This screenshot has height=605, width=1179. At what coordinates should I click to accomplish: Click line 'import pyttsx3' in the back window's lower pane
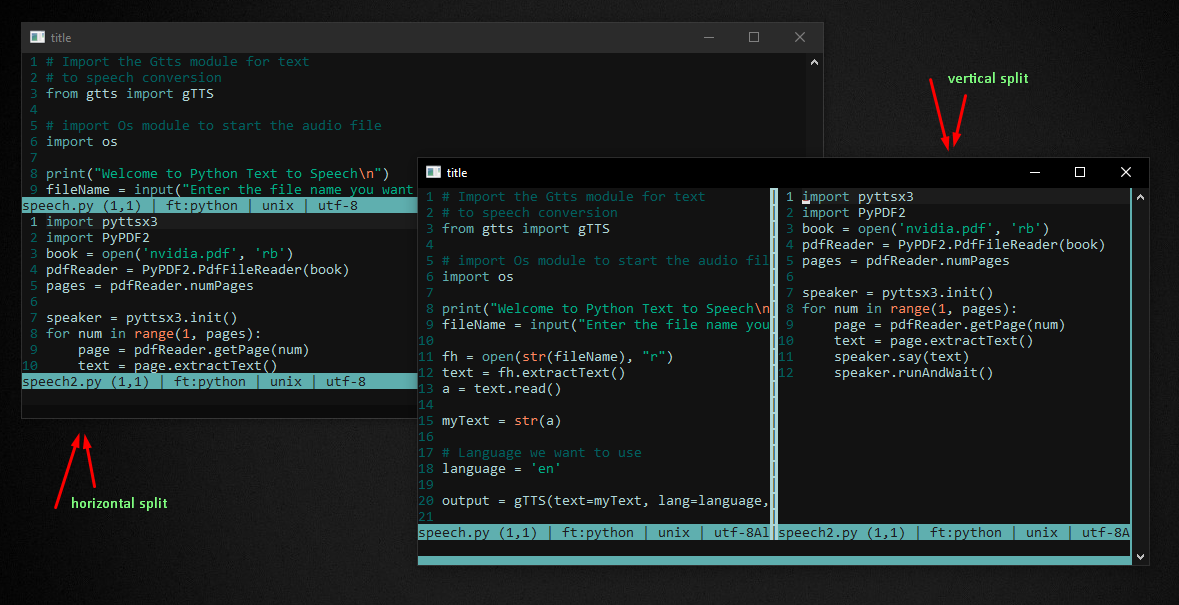(102, 222)
